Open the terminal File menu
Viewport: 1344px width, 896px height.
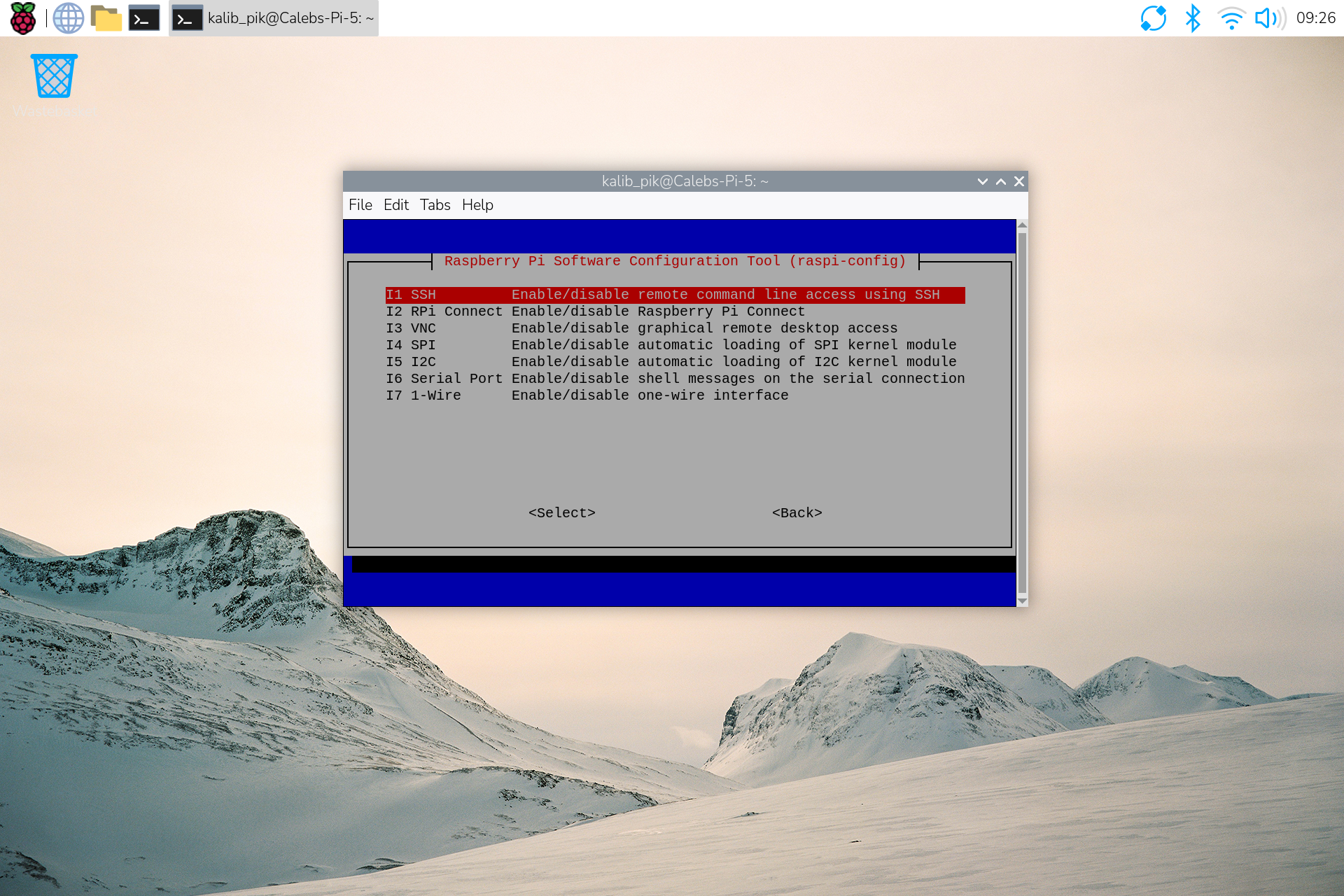[x=360, y=205]
